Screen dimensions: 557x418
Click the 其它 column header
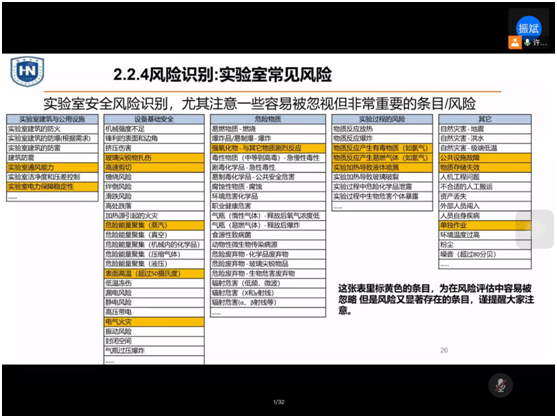(x=485, y=119)
